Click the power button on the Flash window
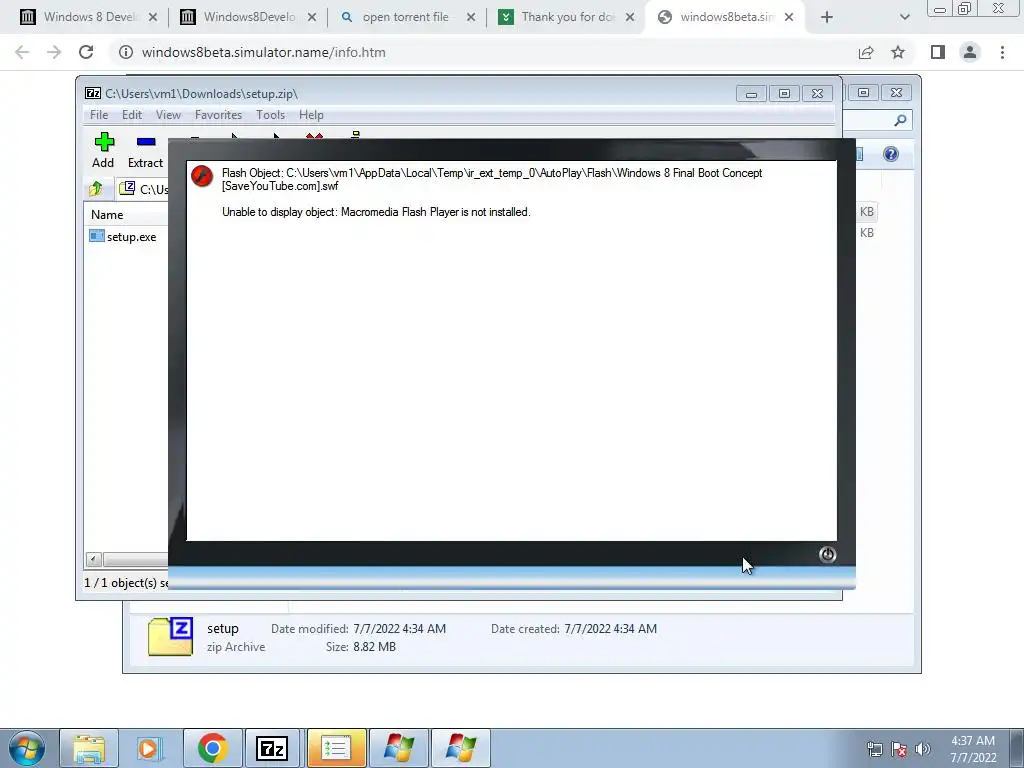This screenshot has height=768, width=1024. 827,554
